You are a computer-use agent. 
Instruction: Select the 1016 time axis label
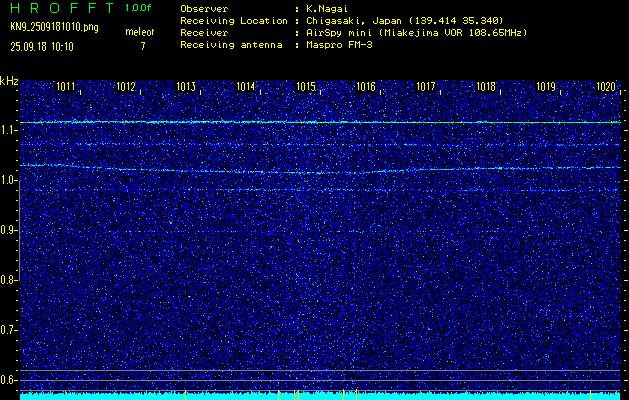coord(366,86)
